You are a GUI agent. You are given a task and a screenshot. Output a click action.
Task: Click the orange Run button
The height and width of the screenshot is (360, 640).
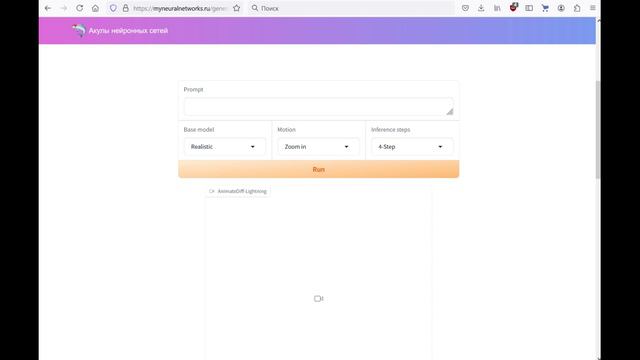(x=318, y=169)
